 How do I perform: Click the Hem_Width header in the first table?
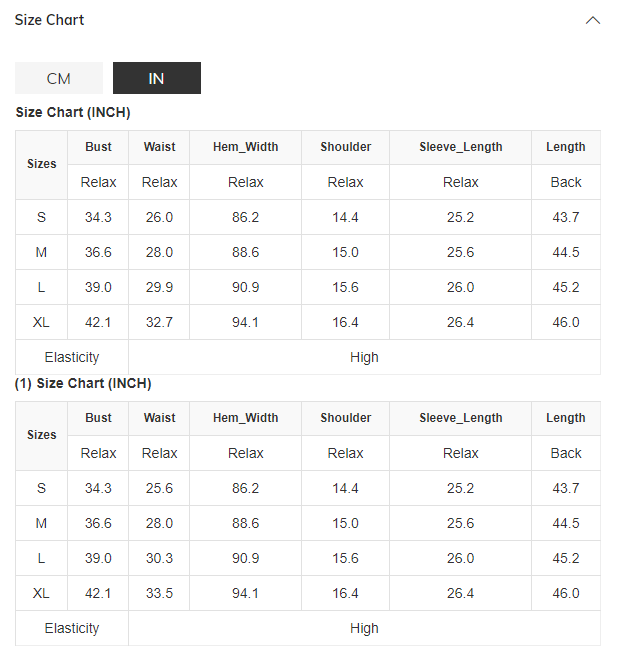(x=245, y=147)
